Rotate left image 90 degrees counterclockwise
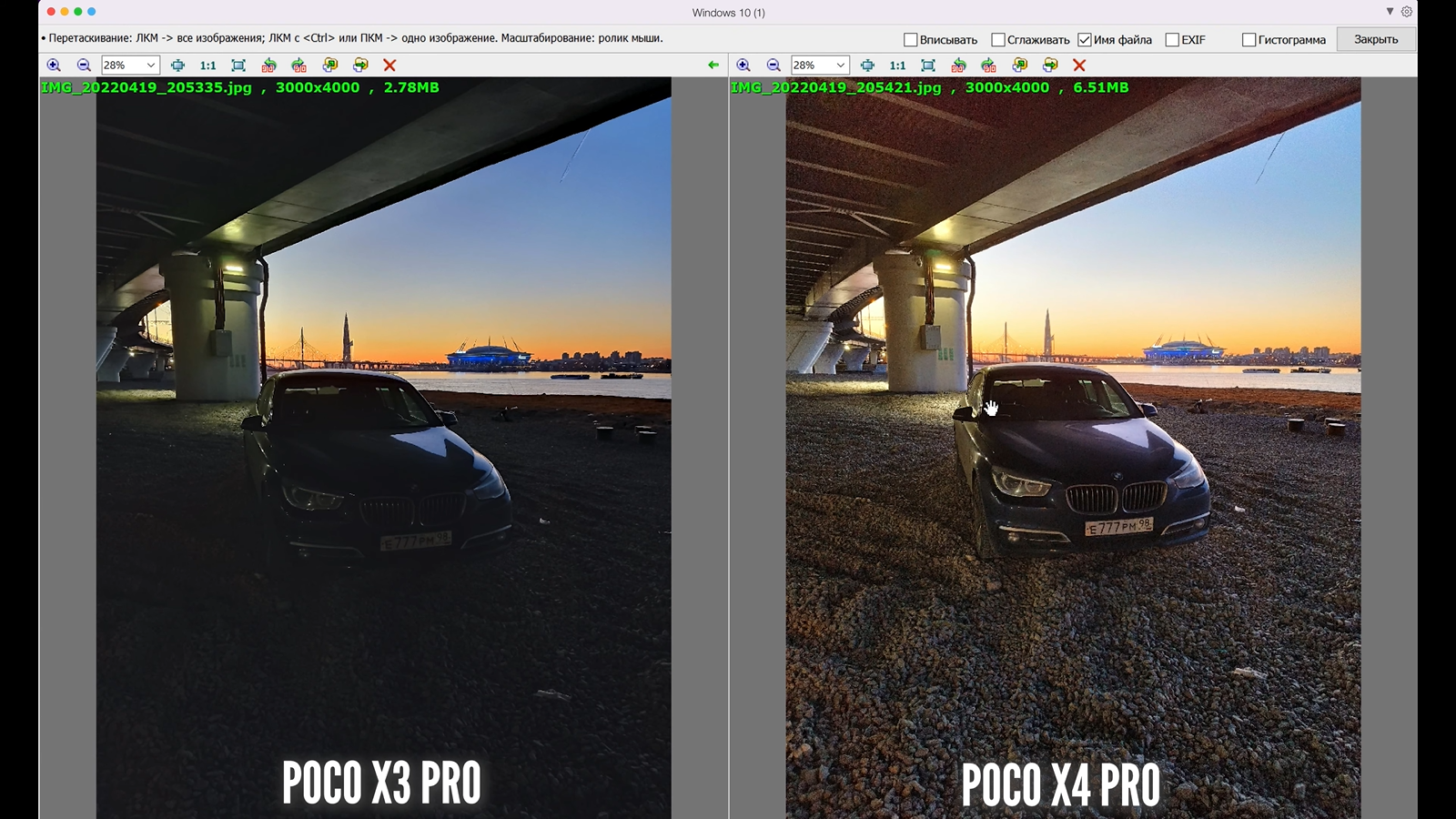Screen dimensions: 1456x819 tap(268, 66)
